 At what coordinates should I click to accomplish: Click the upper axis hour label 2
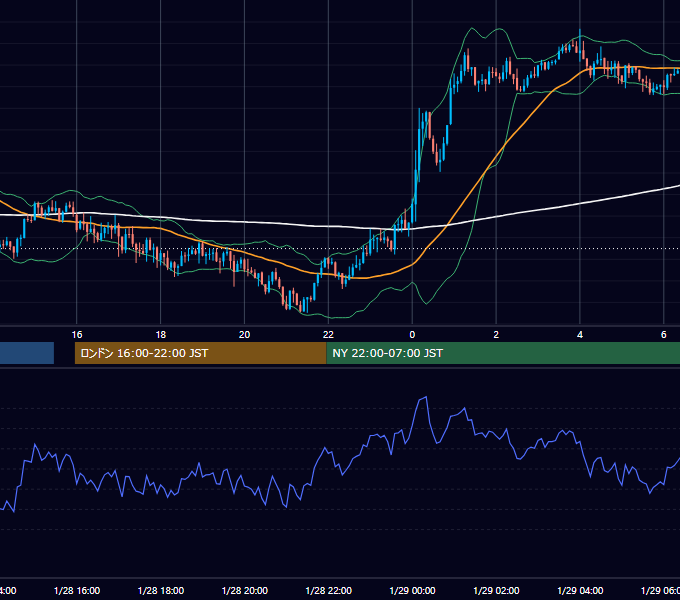[x=496, y=335]
